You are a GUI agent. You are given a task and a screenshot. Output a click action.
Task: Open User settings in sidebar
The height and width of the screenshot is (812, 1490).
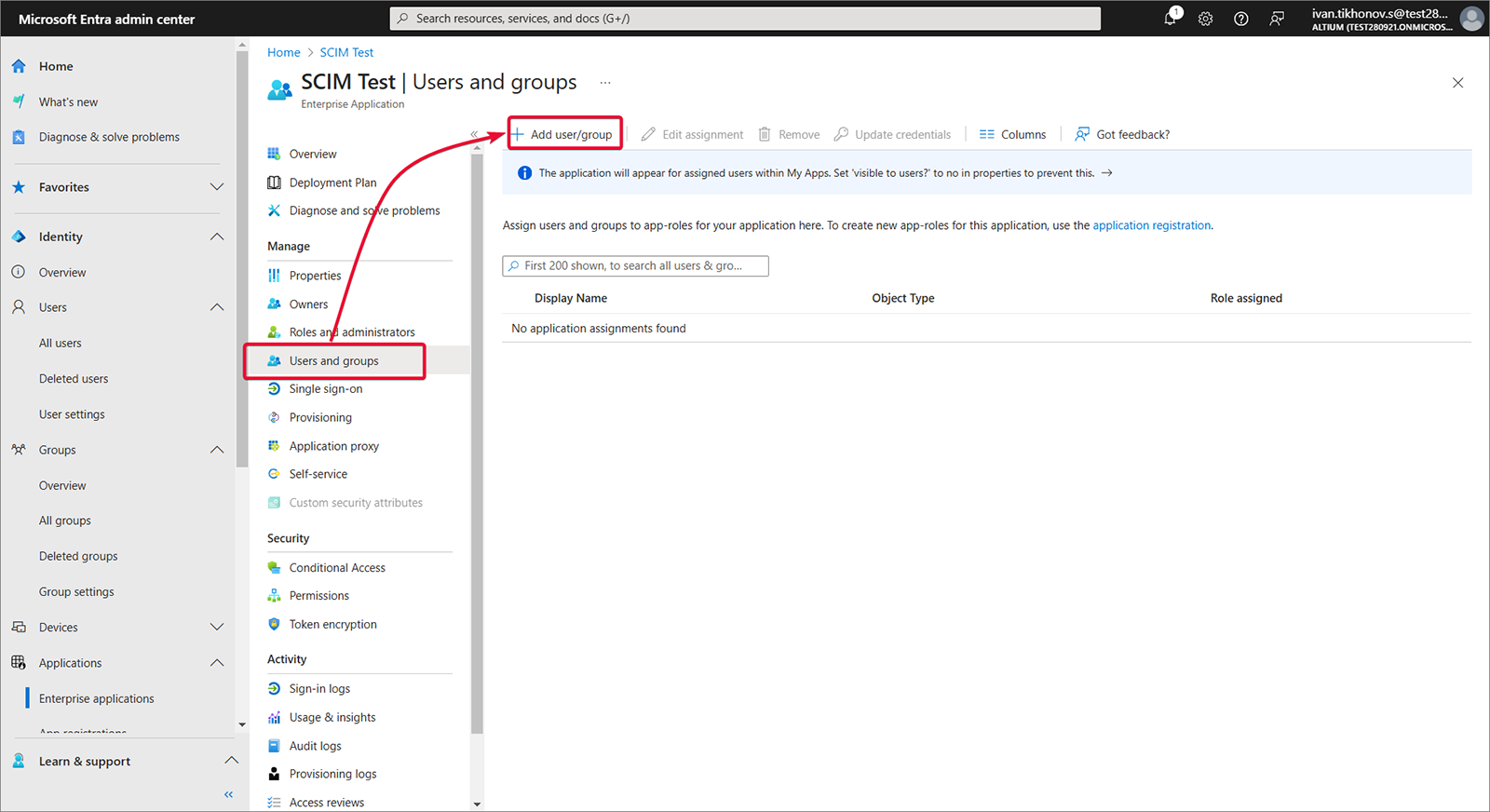(x=72, y=414)
